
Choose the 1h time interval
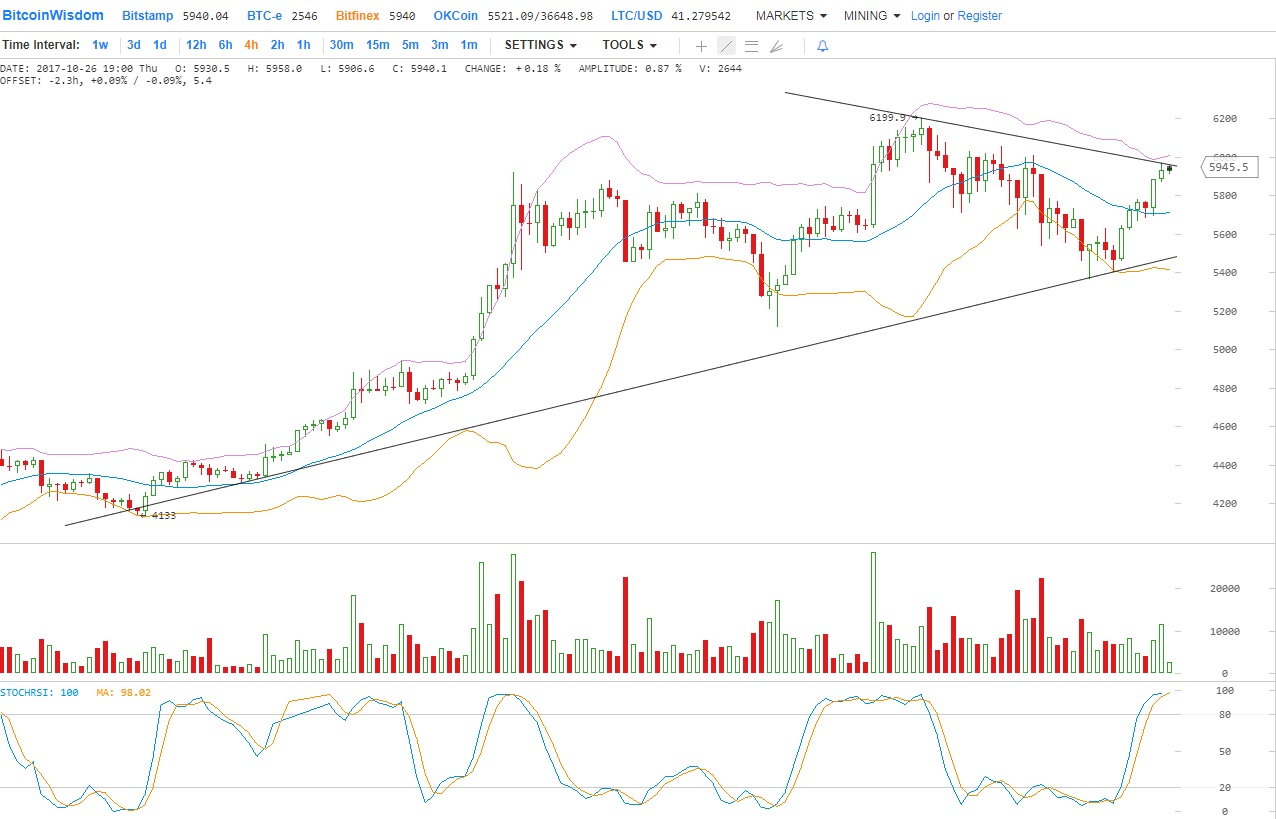point(304,45)
